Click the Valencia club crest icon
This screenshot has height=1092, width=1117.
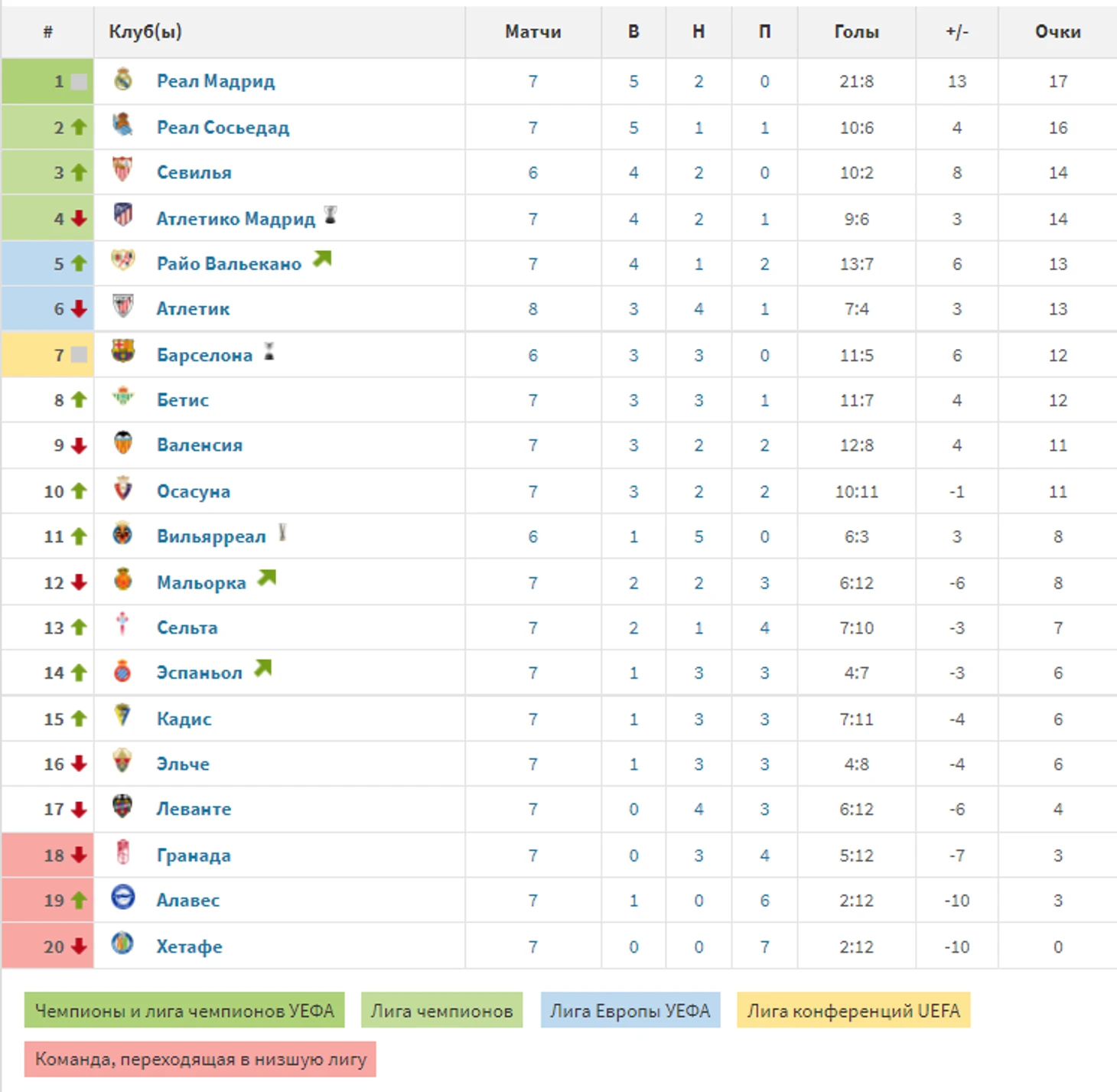click(122, 442)
